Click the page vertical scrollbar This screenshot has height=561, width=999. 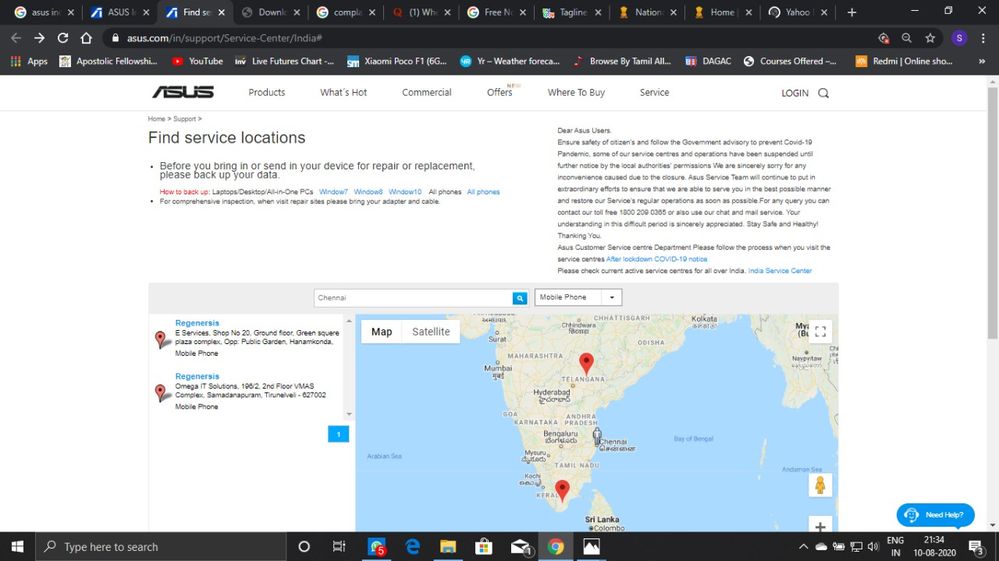(x=992, y=213)
